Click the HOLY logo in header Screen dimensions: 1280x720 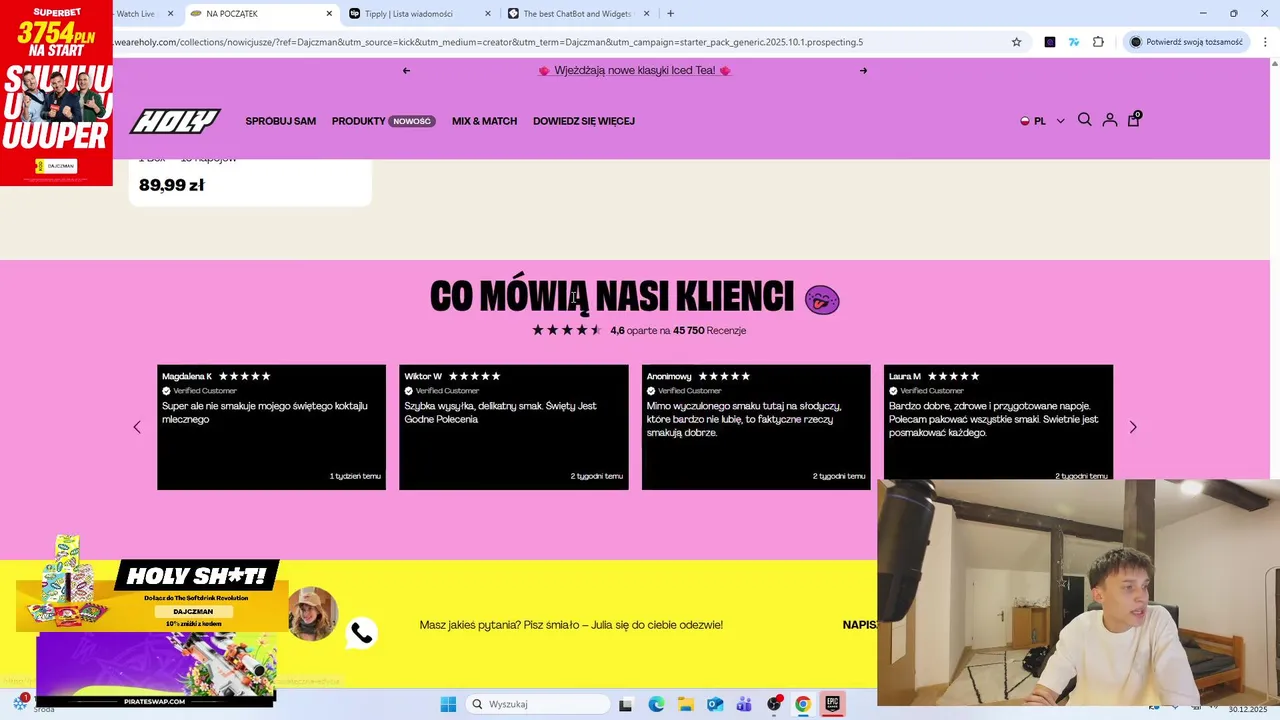(x=175, y=121)
